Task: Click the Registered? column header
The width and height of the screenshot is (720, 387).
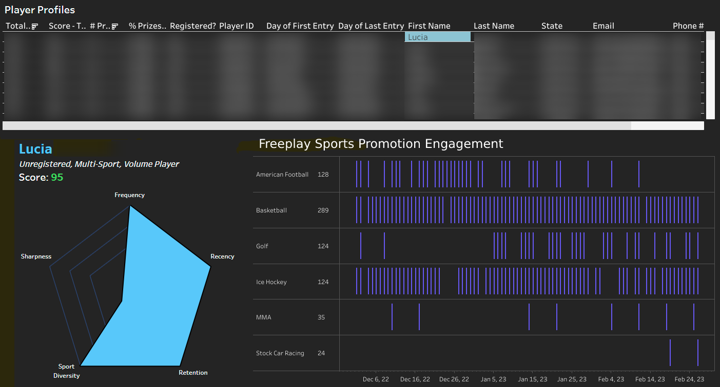Action: (193, 26)
